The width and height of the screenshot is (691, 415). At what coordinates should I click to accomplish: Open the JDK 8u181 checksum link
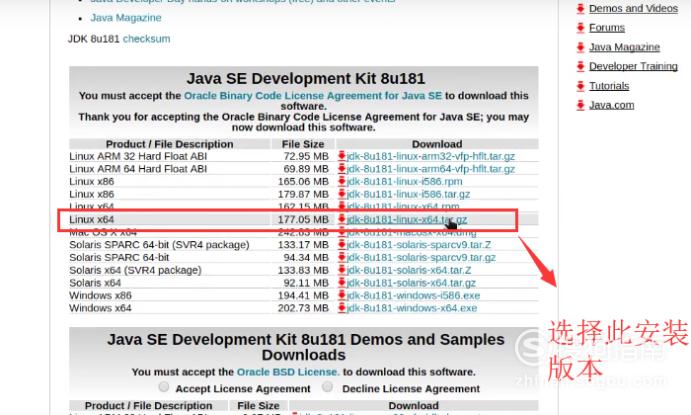coord(146,39)
